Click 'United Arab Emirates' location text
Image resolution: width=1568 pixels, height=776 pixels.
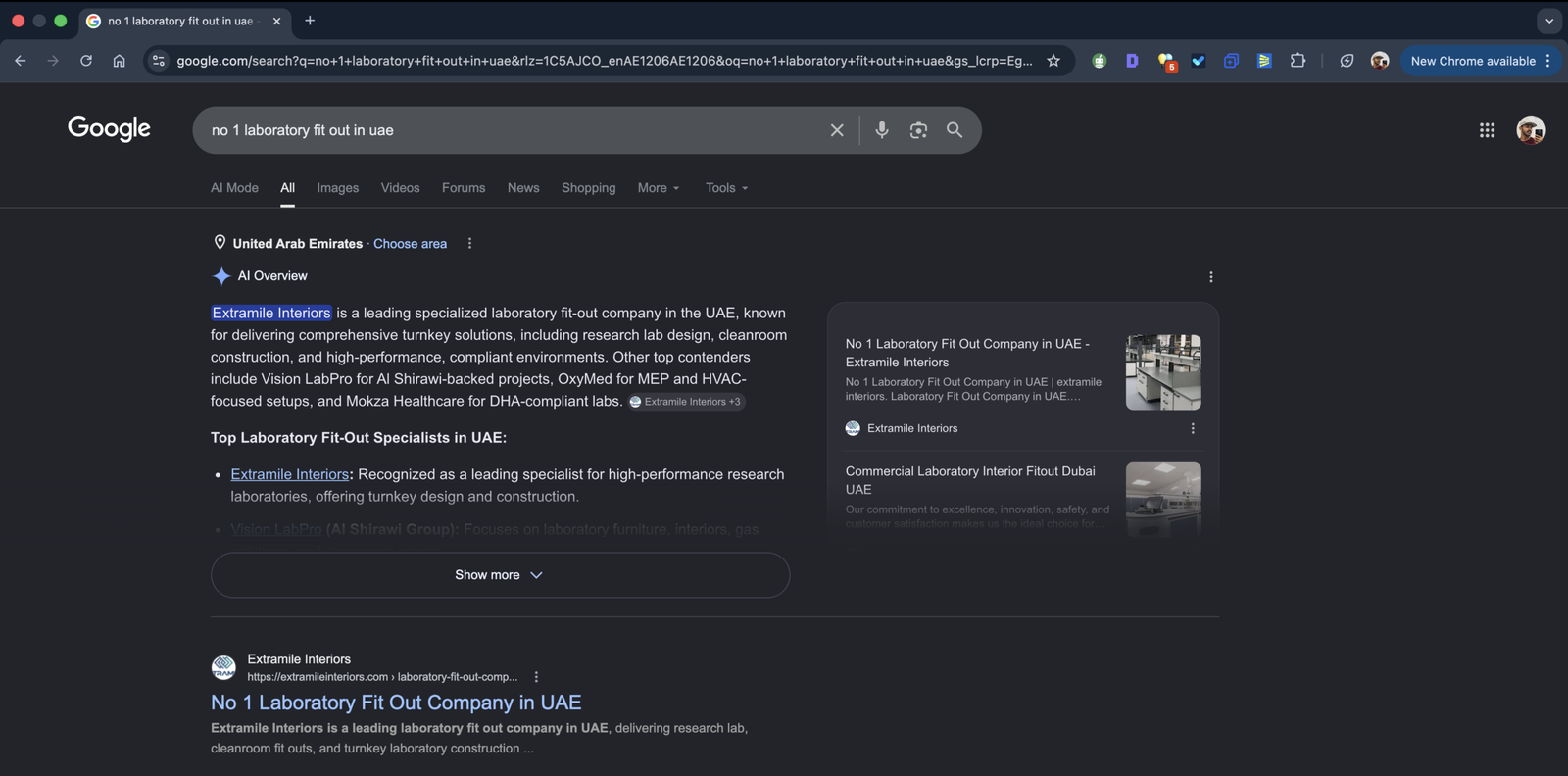[298, 244]
